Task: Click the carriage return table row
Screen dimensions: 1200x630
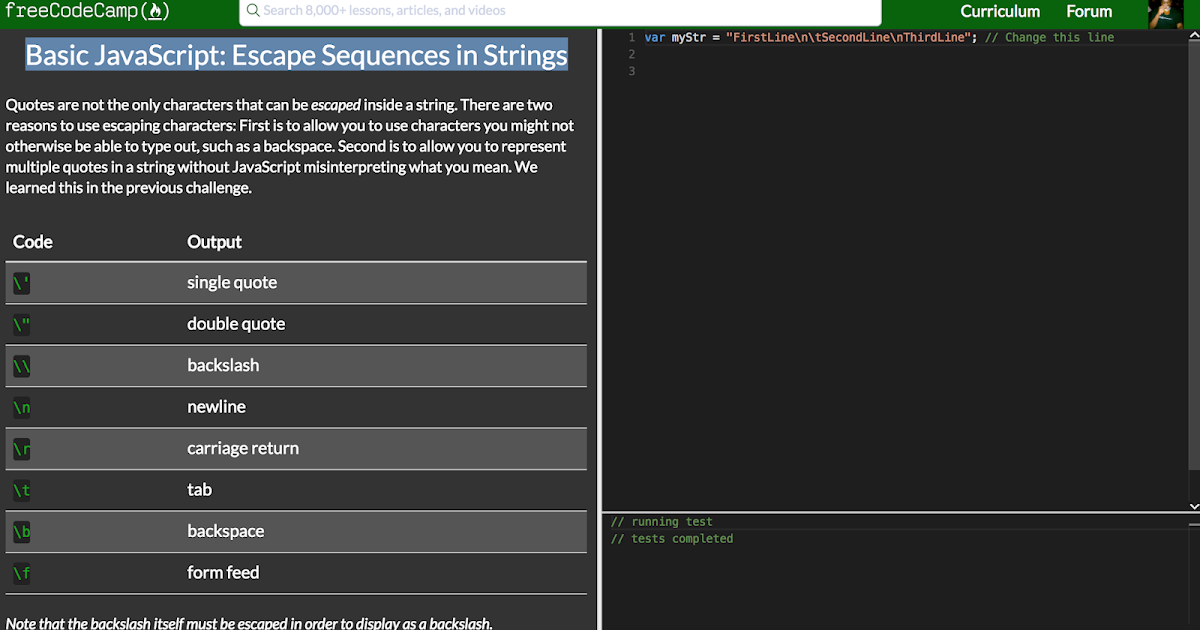Action: point(296,449)
